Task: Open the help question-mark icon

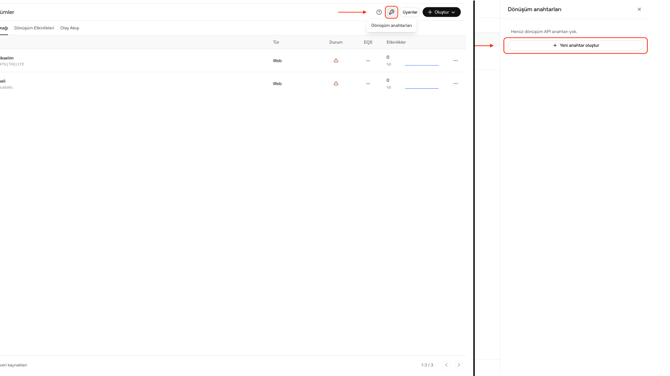Action: click(x=379, y=12)
